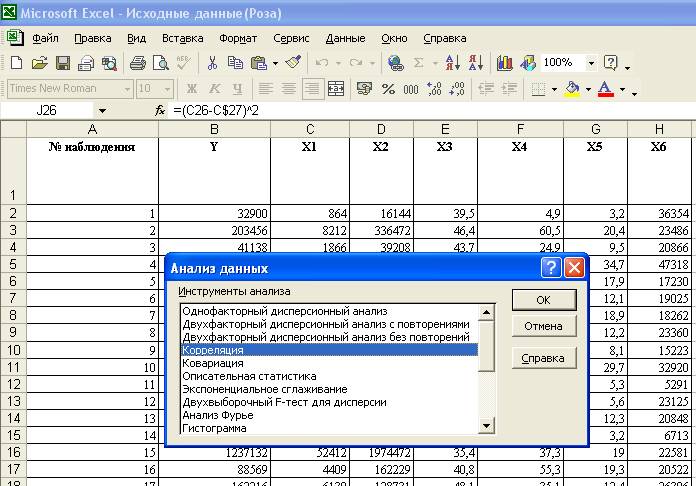Viewport: 696px width, 486px height.
Task: Create a new workbook with New icon
Action: [x=16, y=63]
